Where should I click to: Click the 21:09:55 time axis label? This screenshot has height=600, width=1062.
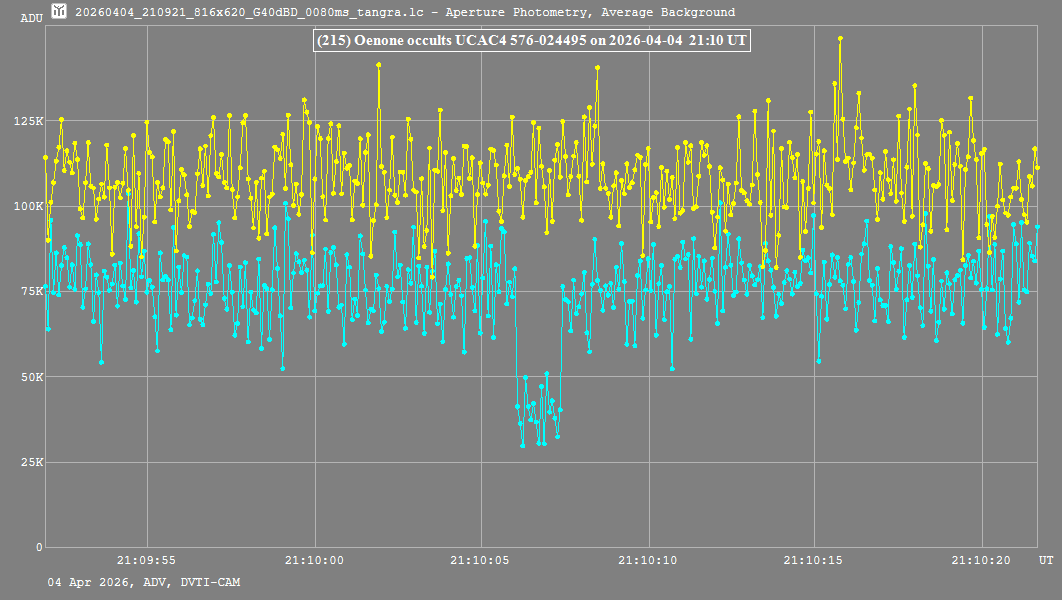click(146, 561)
